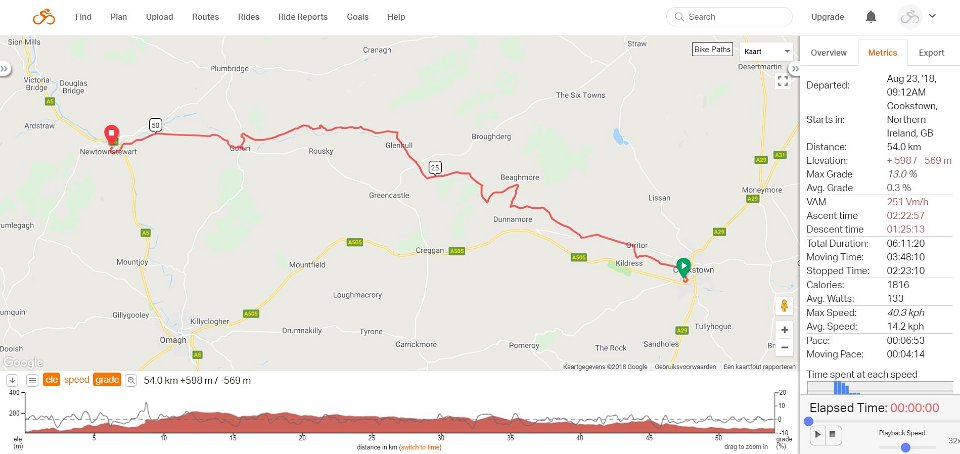Click the Upgrade link

pyautogui.click(x=827, y=17)
